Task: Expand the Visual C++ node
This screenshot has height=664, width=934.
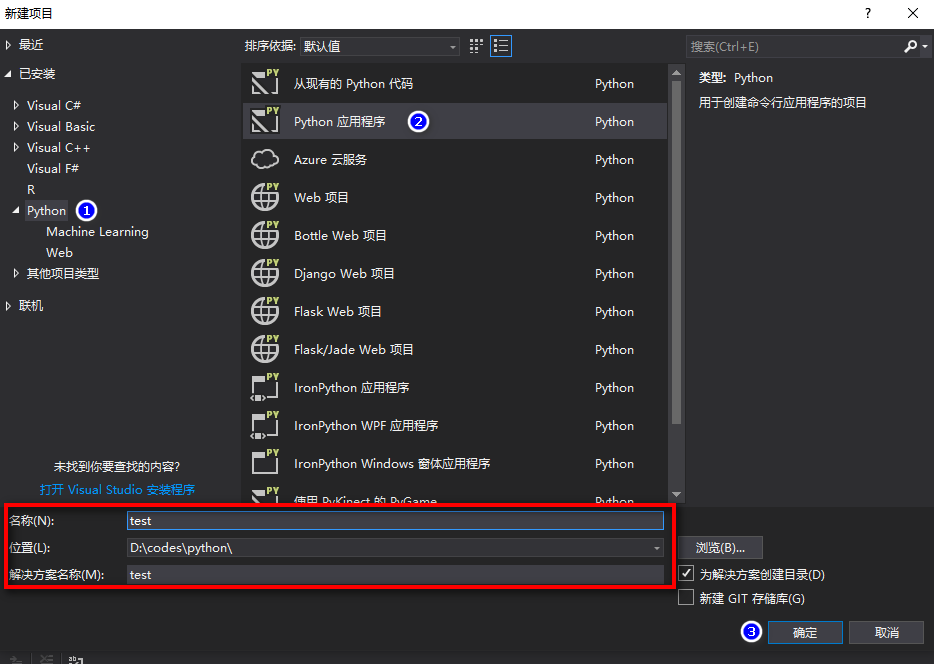Action: coord(16,147)
